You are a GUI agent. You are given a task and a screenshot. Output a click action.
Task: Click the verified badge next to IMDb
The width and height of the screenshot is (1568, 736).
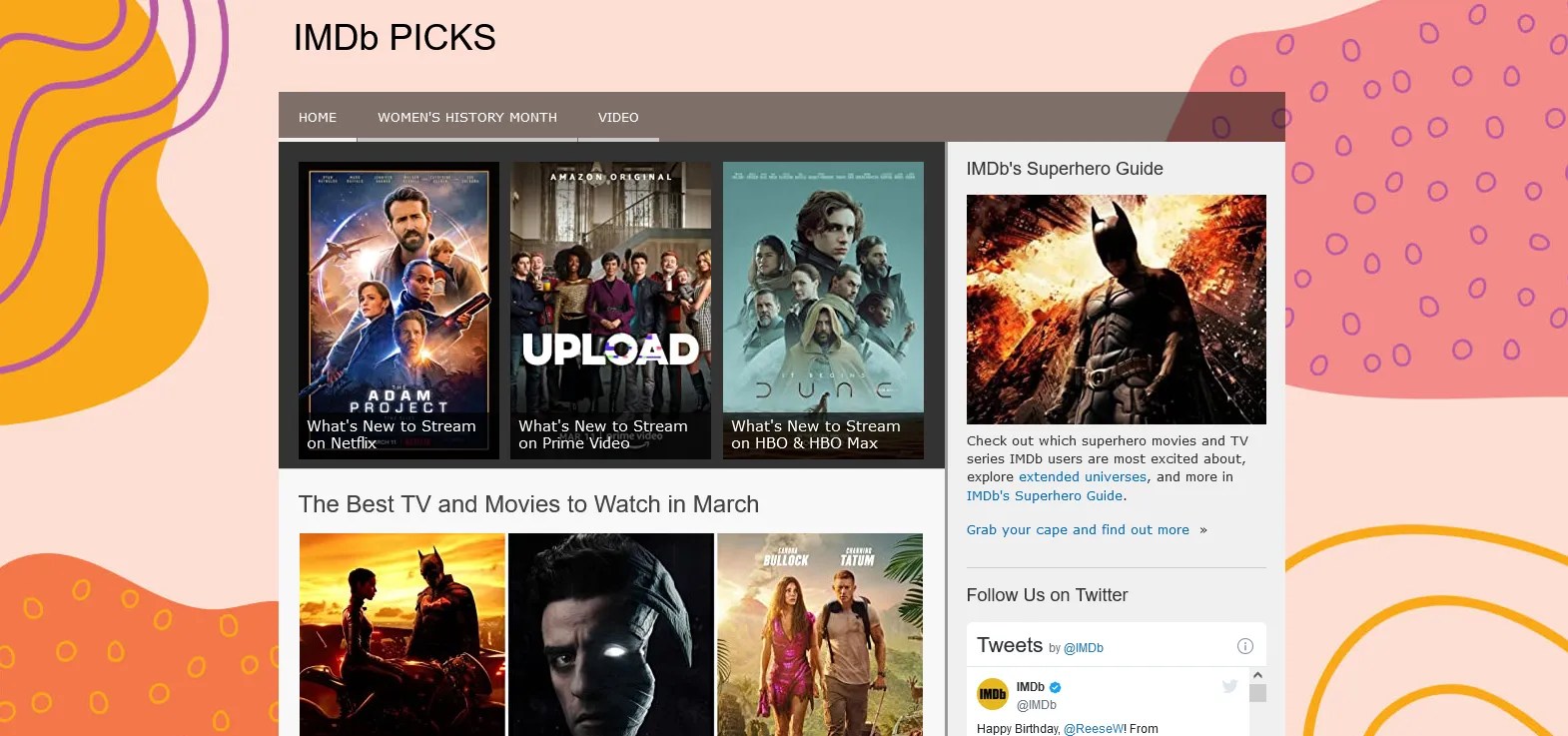click(1055, 687)
